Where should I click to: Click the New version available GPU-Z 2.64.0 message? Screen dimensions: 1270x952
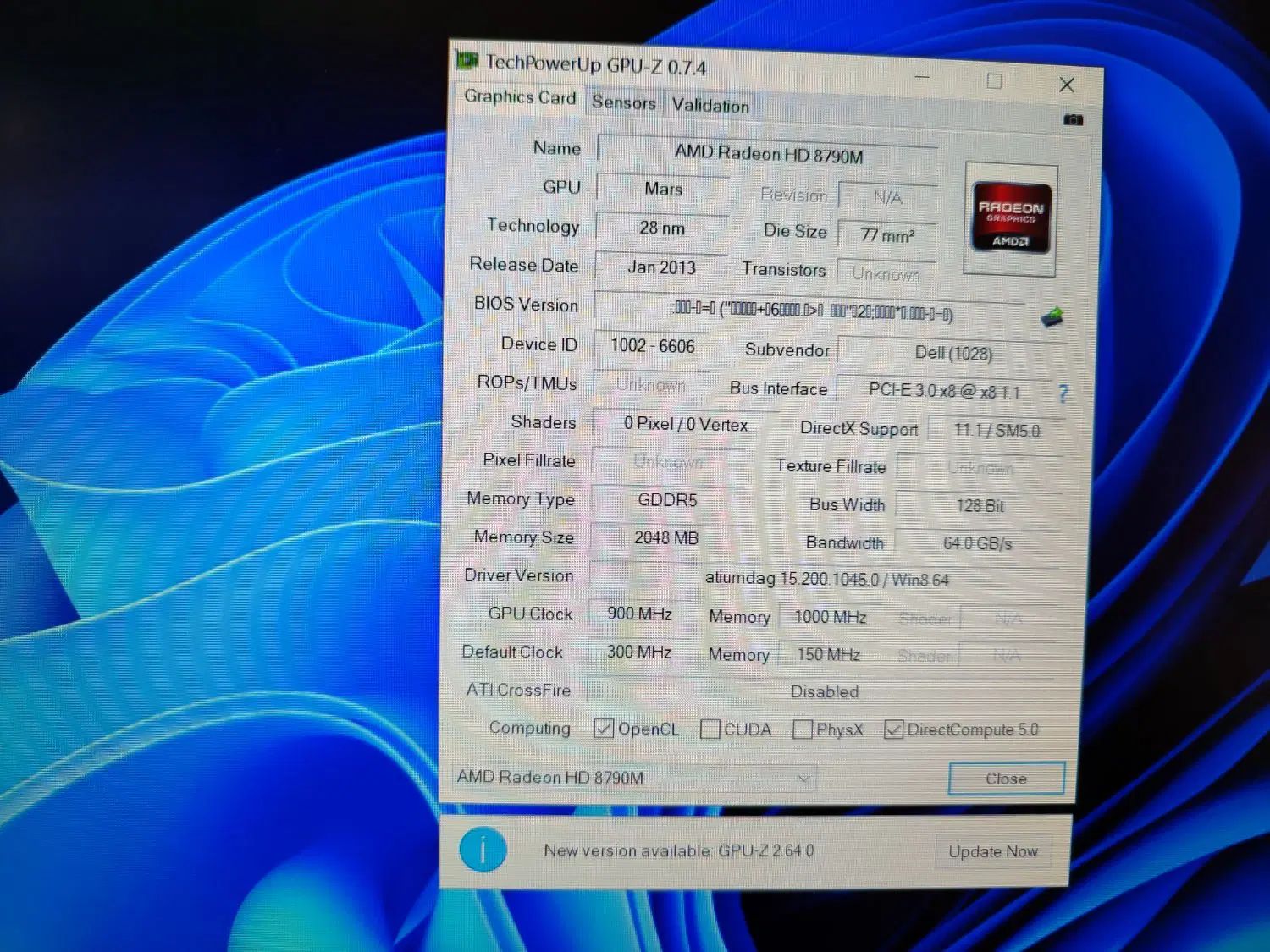678,850
